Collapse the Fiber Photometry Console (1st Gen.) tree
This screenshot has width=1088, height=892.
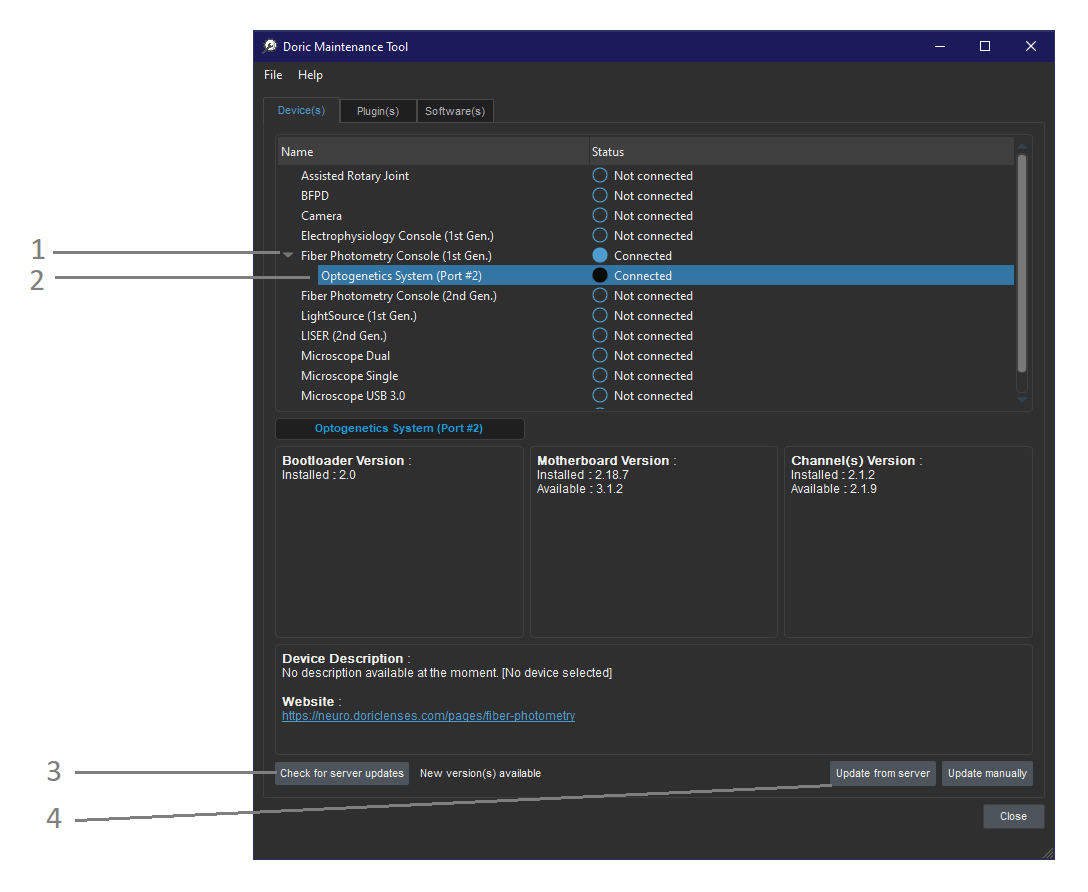[288, 255]
